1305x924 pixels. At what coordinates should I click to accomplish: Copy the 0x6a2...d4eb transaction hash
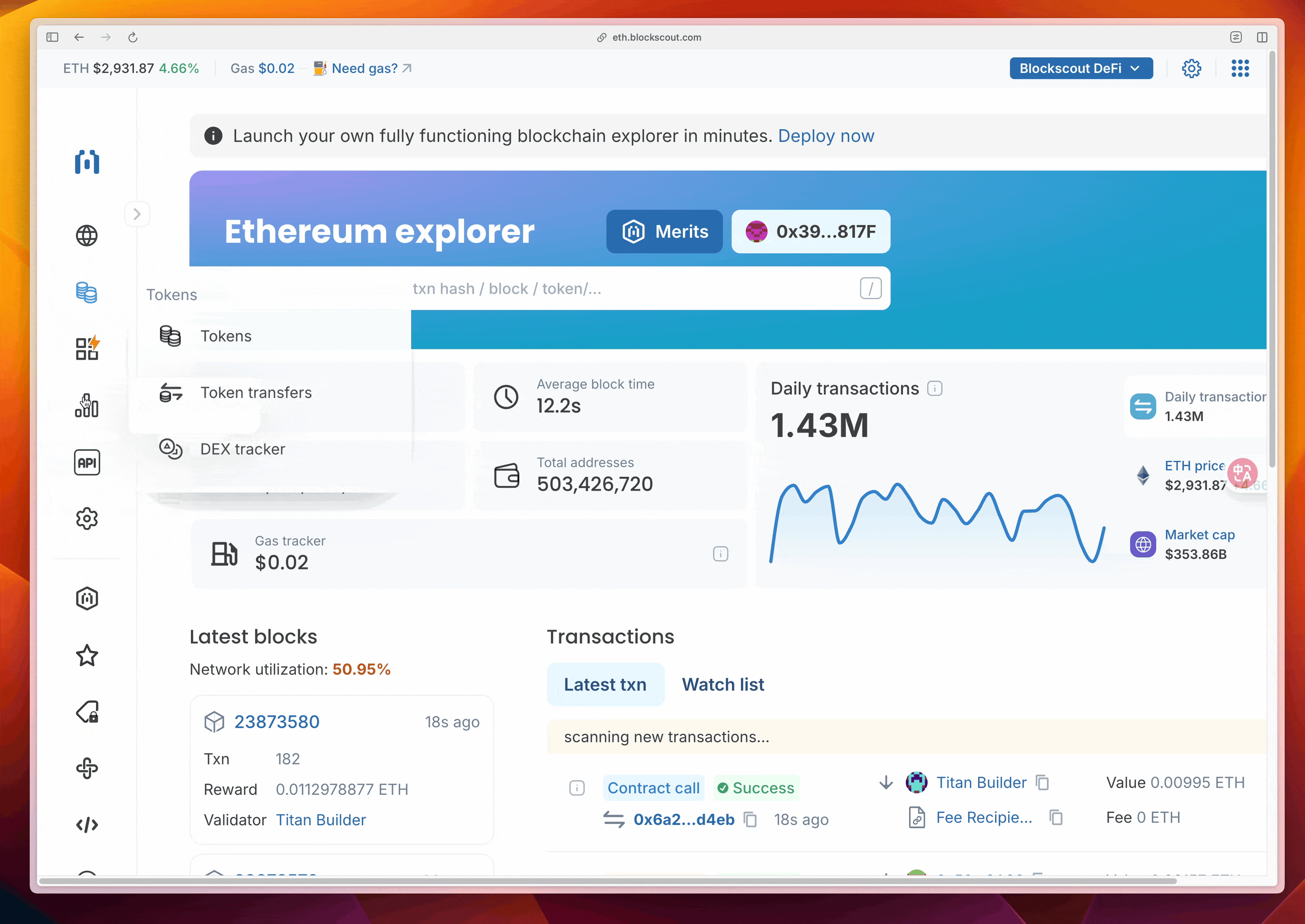(750, 820)
